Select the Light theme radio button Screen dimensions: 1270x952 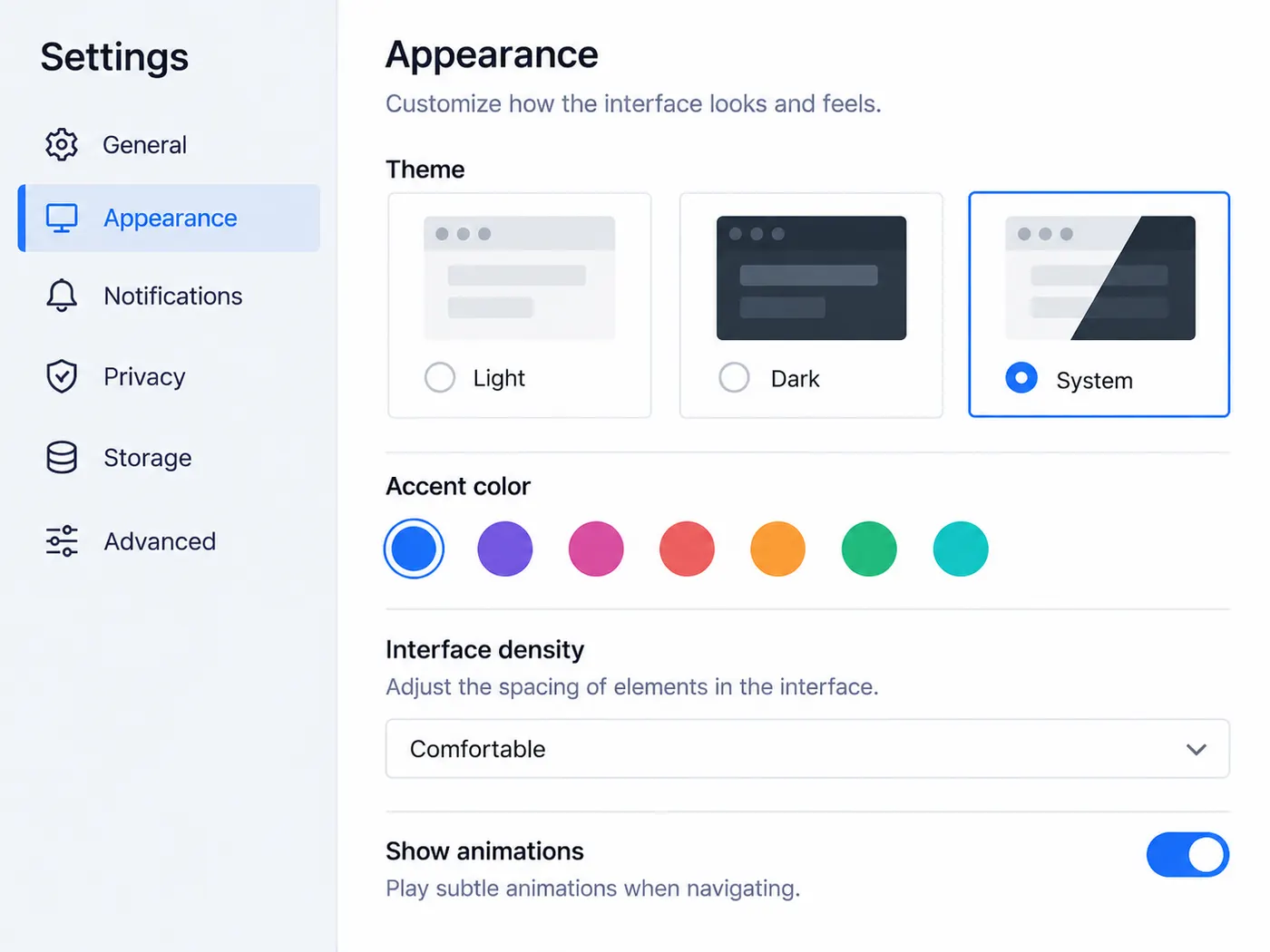click(x=440, y=377)
